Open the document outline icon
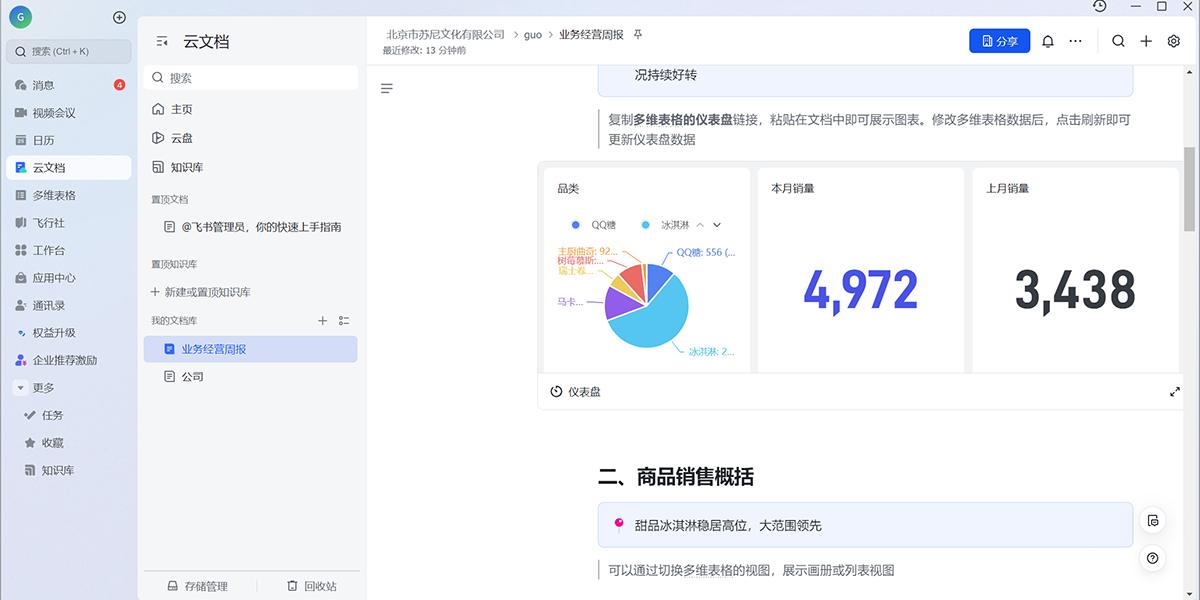The image size is (1200, 600). (x=387, y=89)
